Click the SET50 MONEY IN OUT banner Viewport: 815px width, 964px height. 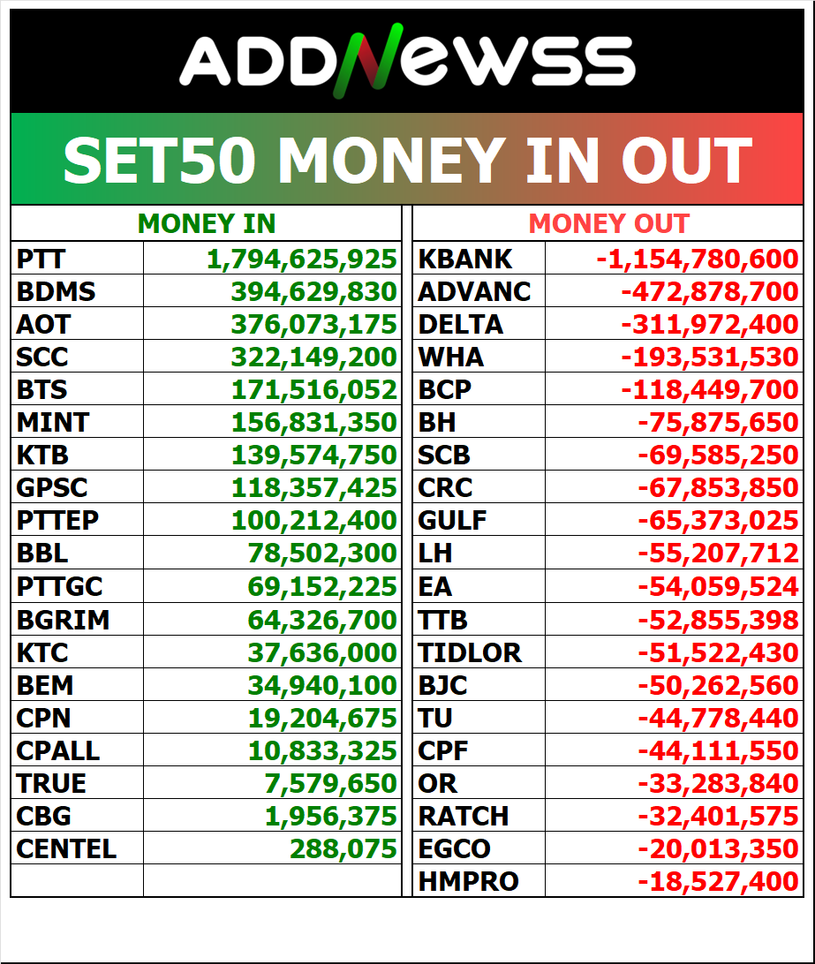point(407,160)
